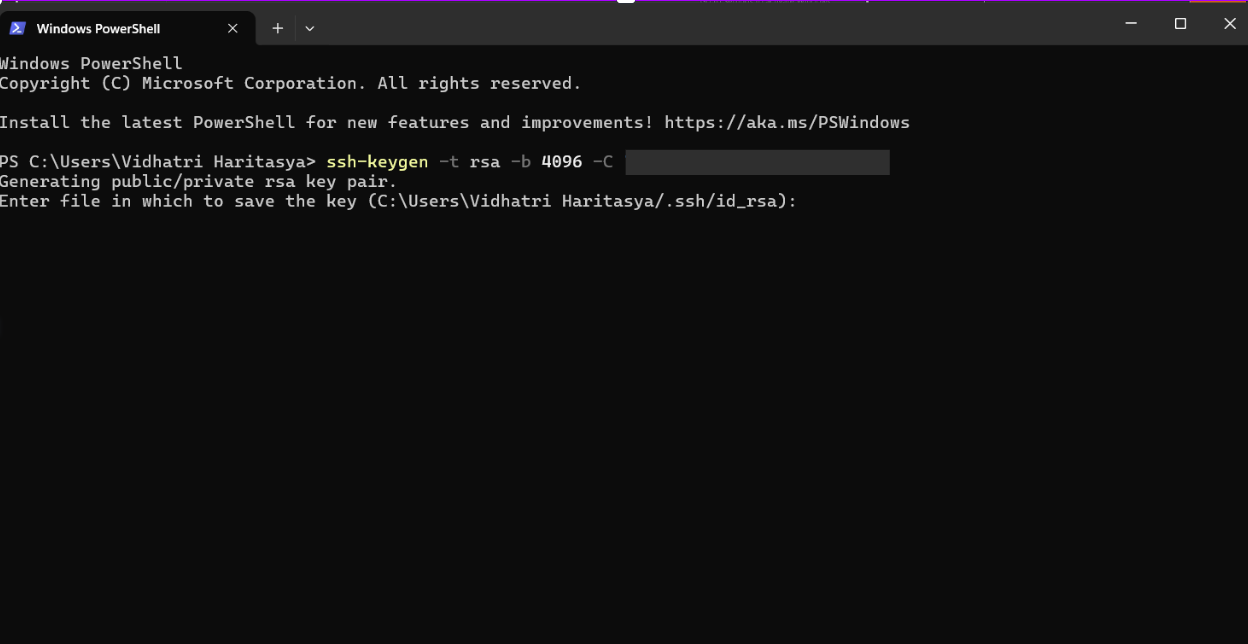Minimize the PowerShell window
The image size is (1248, 644).
coord(1131,24)
